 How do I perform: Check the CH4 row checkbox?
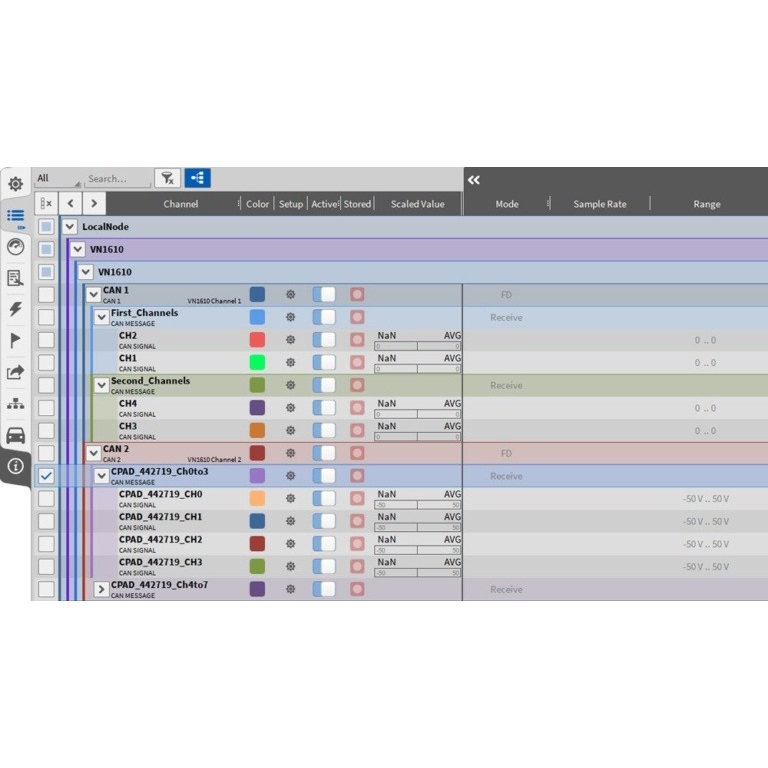46,408
